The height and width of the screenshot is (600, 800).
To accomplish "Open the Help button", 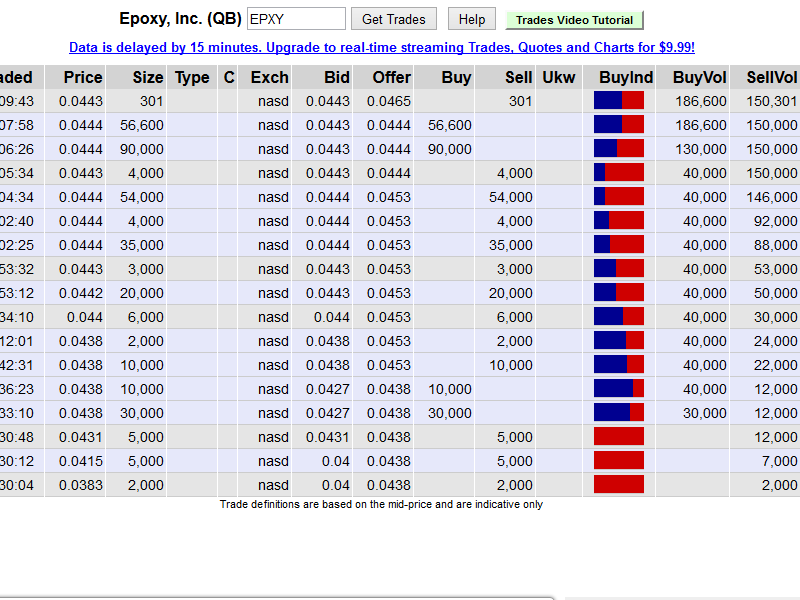I will [471, 19].
